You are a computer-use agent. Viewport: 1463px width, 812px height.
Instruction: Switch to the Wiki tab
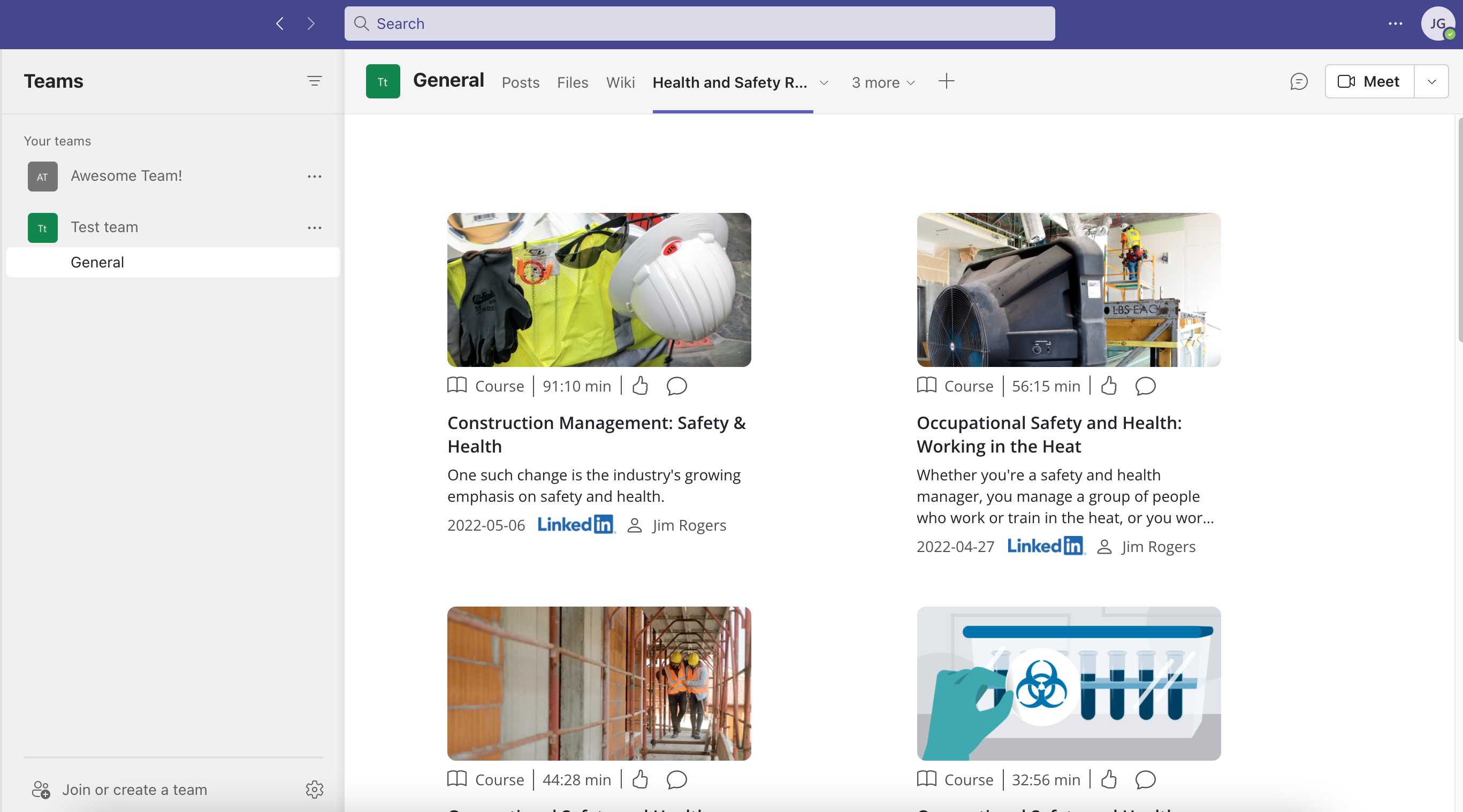(620, 82)
